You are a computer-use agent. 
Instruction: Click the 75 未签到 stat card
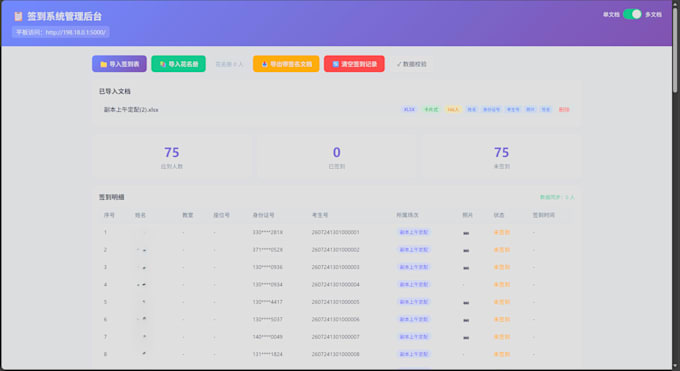pos(501,157)
